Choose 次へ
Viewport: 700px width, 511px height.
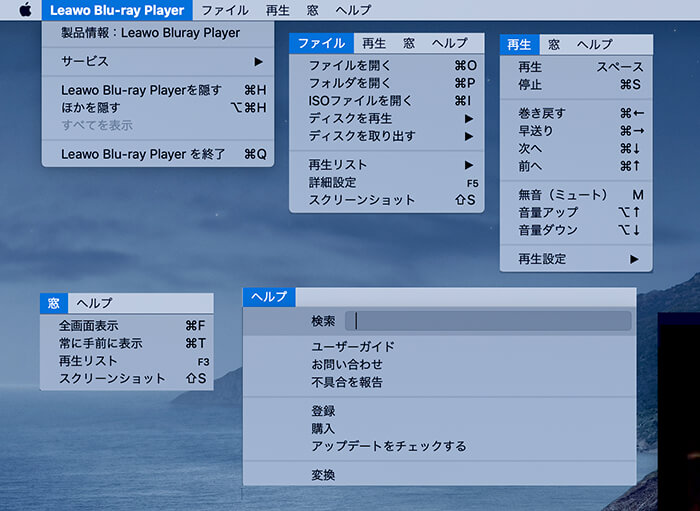[576, 149]
